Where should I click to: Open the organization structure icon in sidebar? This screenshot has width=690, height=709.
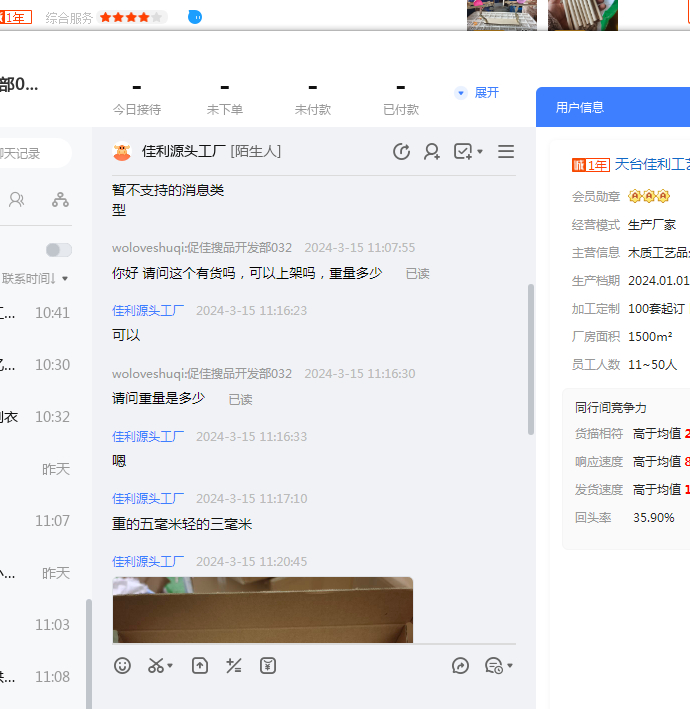tap(61, 199)
